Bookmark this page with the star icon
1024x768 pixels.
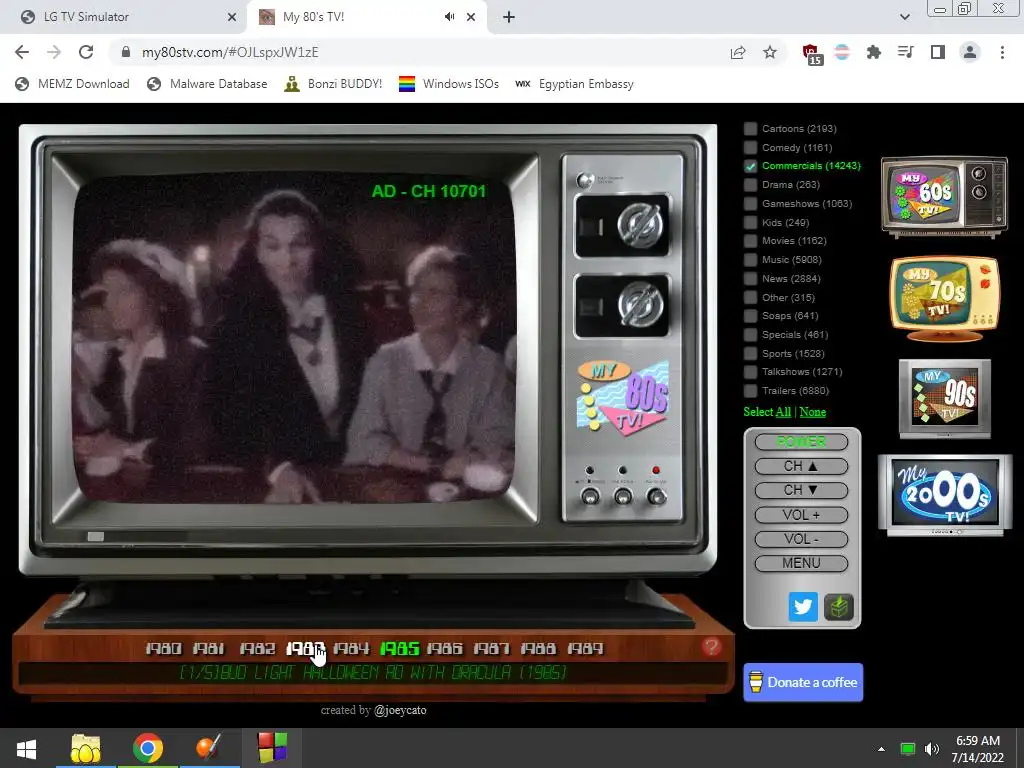(x=770, y=52)
